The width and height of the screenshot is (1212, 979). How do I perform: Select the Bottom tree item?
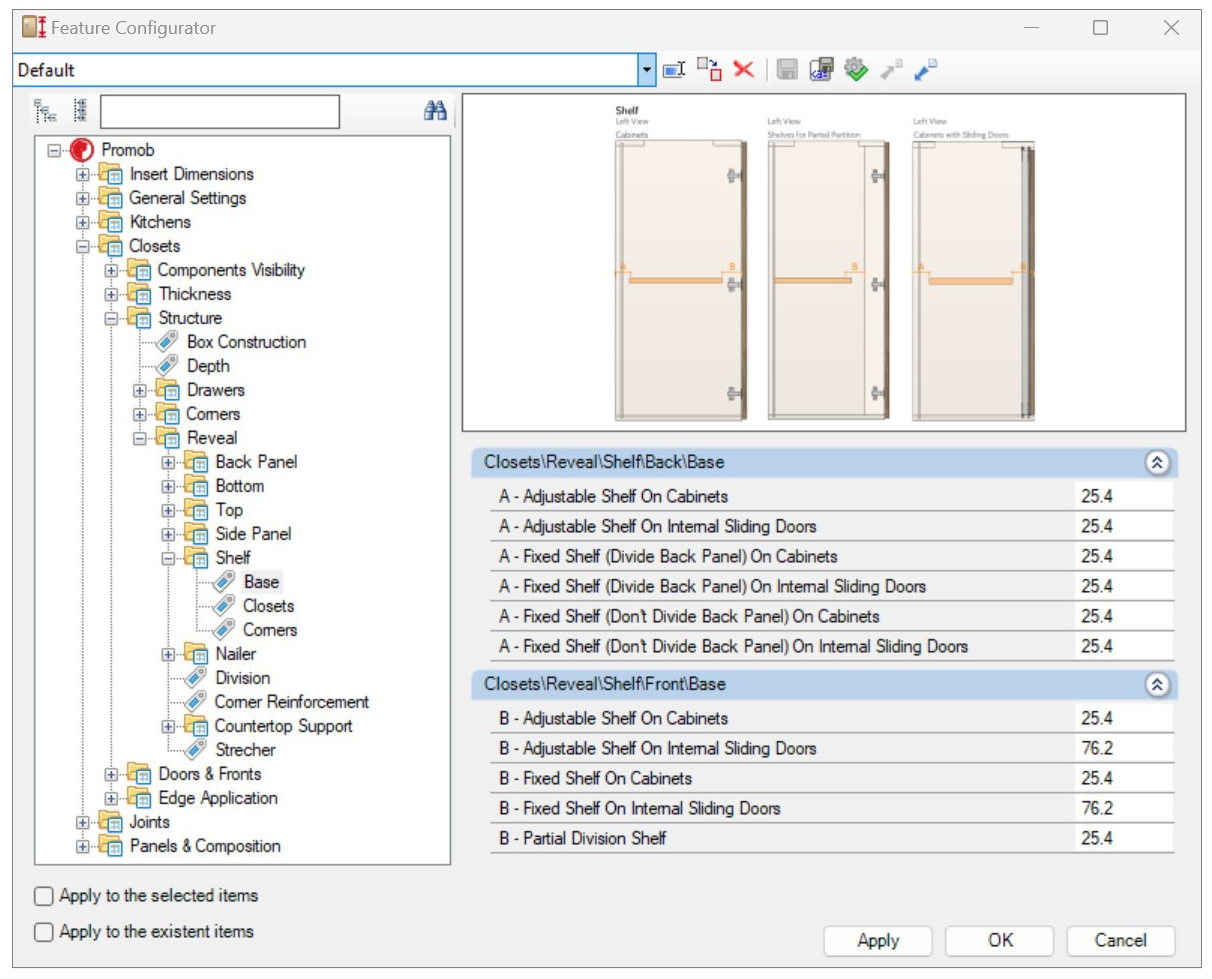click(x=240, y=486)
